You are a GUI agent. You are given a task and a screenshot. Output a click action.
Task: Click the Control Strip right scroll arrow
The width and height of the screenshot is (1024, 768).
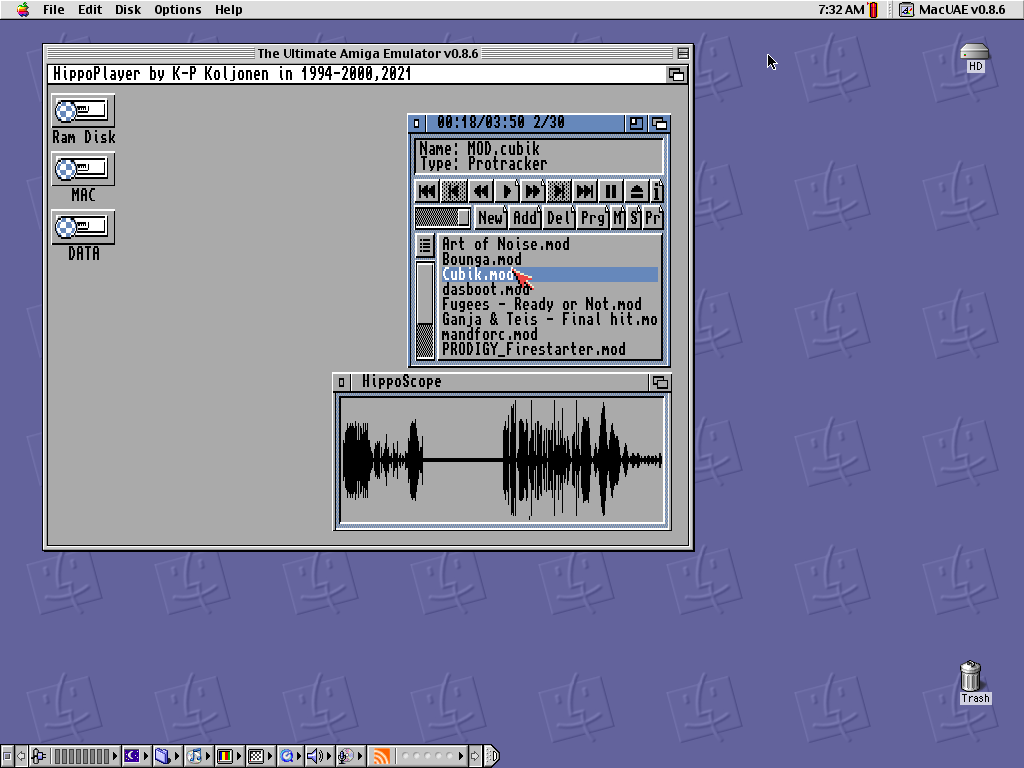click(475, 756)
